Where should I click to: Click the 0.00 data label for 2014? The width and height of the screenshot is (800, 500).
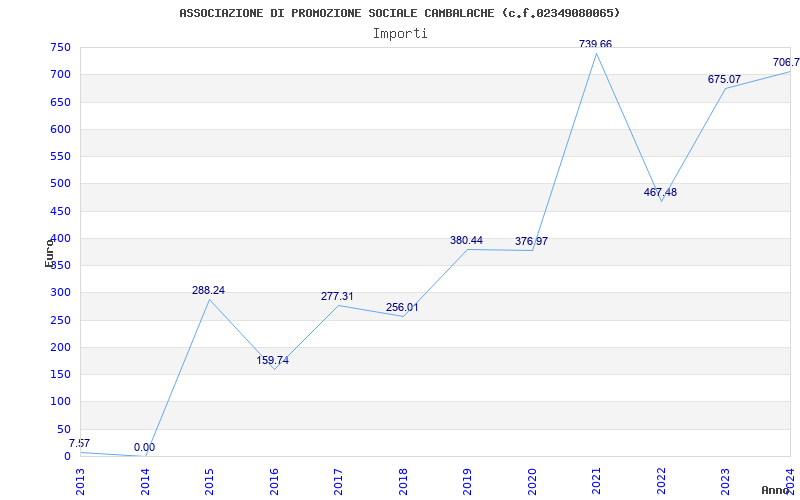pos(144,448)
